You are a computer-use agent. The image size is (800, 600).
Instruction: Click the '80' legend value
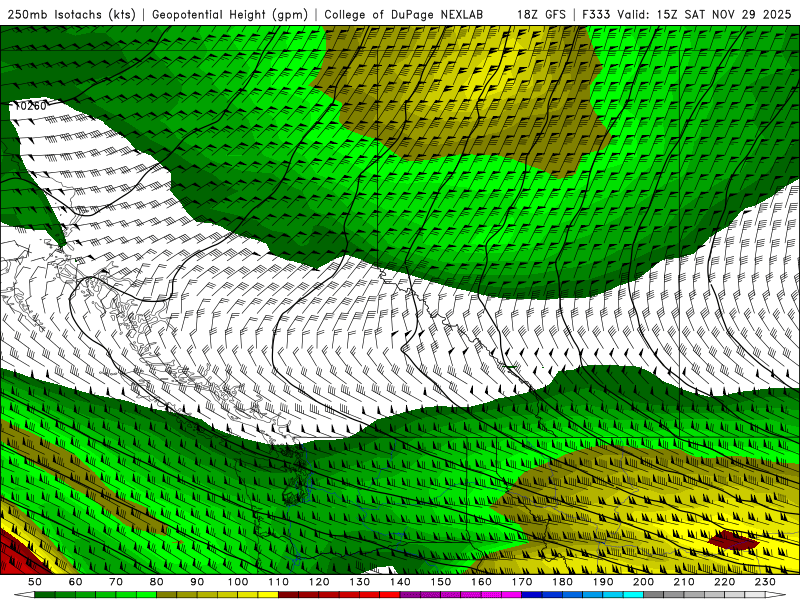tap(157, 582)
